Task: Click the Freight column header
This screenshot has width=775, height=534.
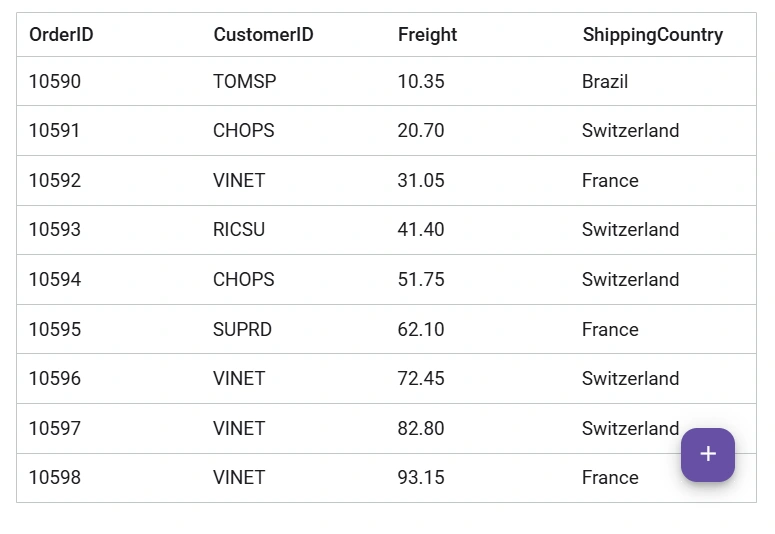Action: point(427,35)
